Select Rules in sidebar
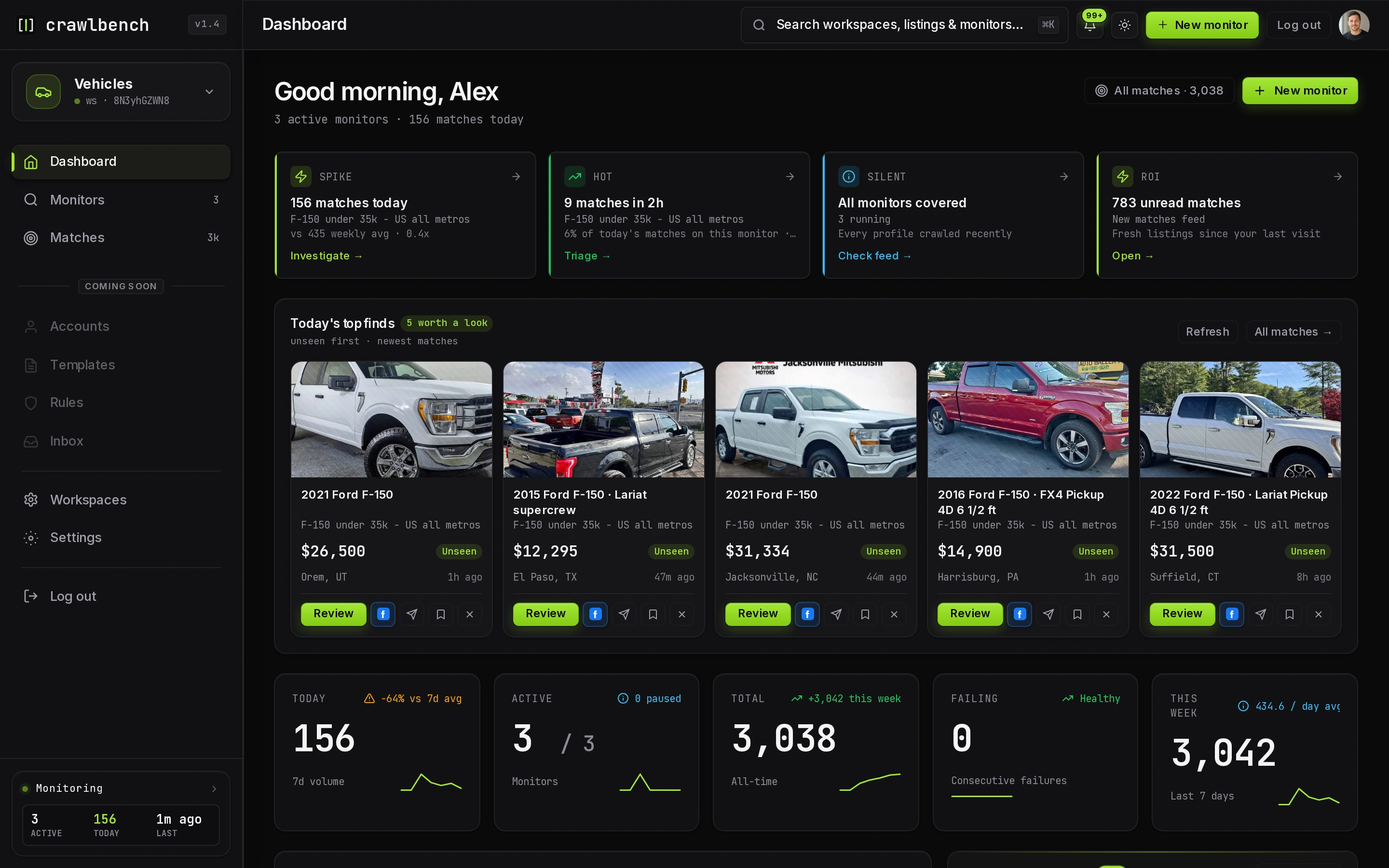Viewport: 1389px width, 868px height. (x=121, y=403)
